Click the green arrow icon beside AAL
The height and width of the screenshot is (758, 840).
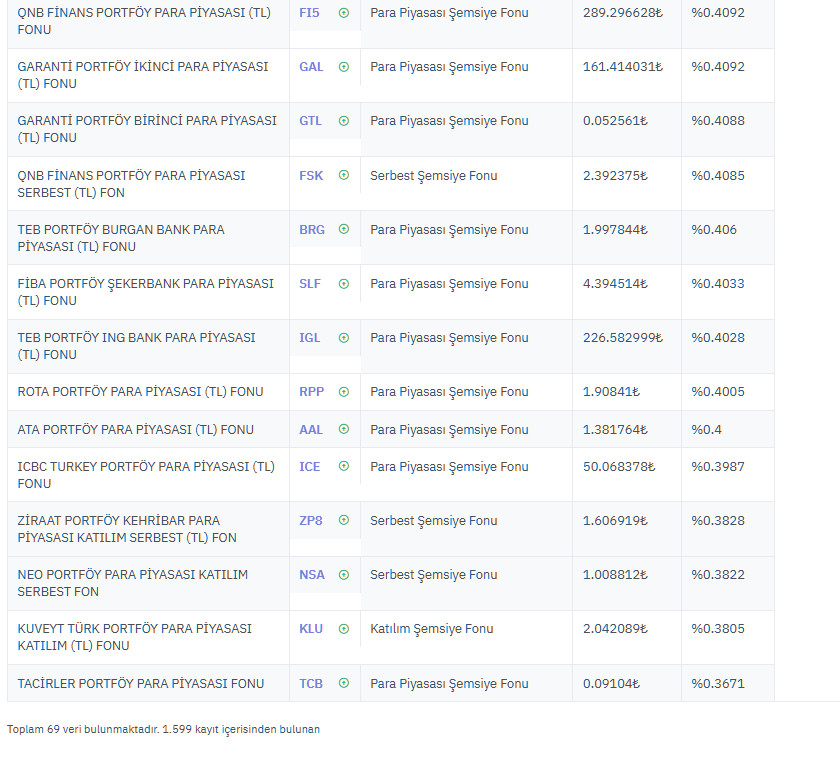(x=344, y=429)
